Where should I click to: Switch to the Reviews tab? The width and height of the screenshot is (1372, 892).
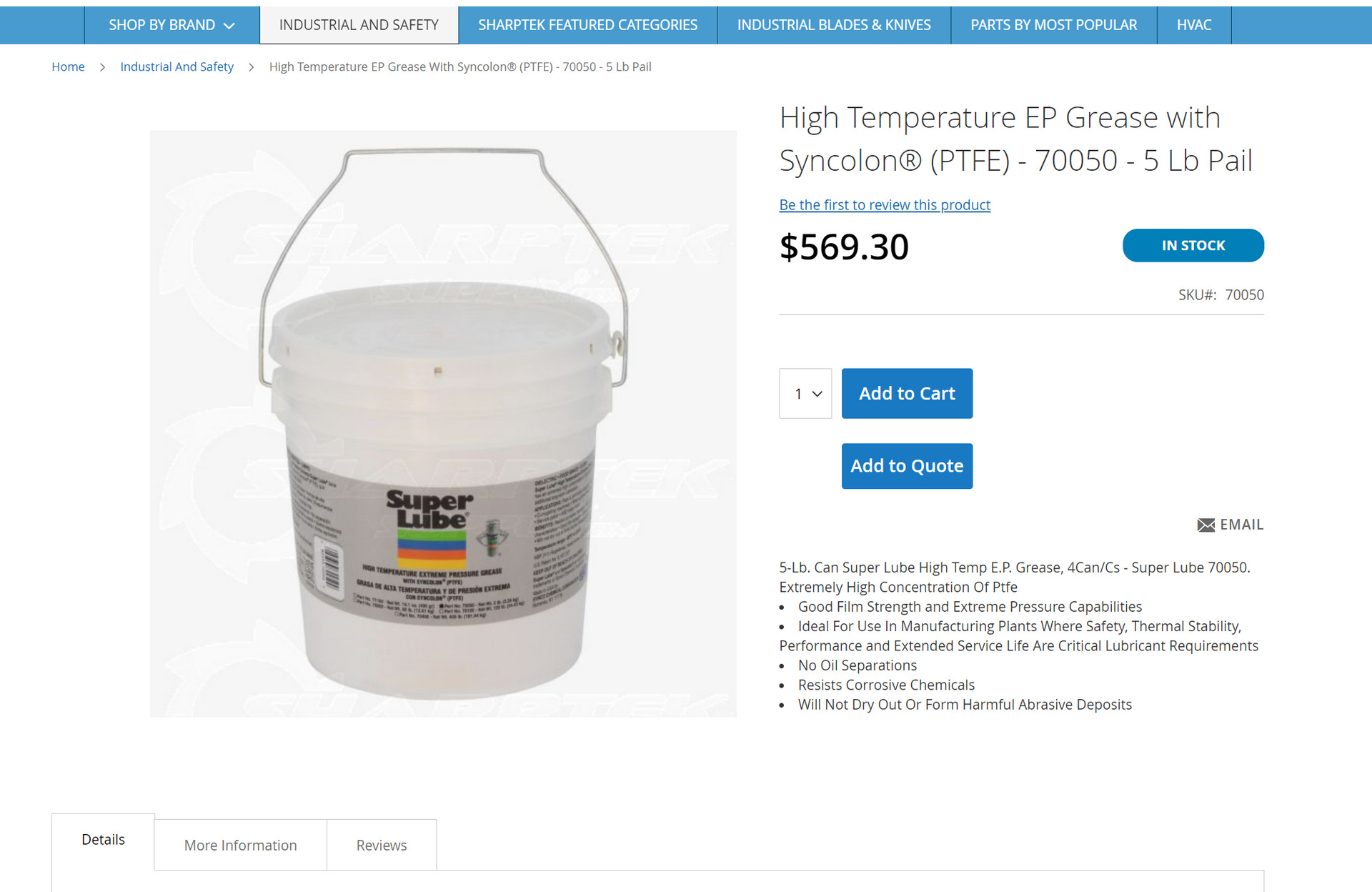coord(382,845)
